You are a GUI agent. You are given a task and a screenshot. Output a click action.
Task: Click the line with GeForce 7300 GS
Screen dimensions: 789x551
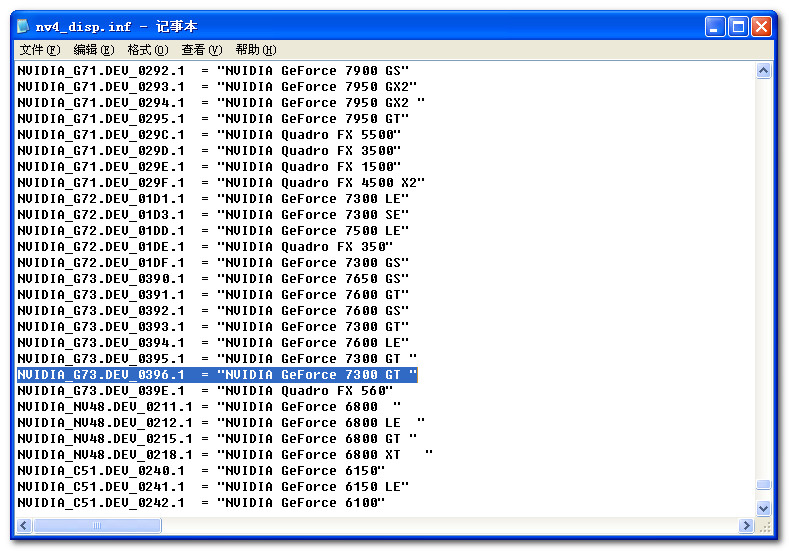(213, 263)
